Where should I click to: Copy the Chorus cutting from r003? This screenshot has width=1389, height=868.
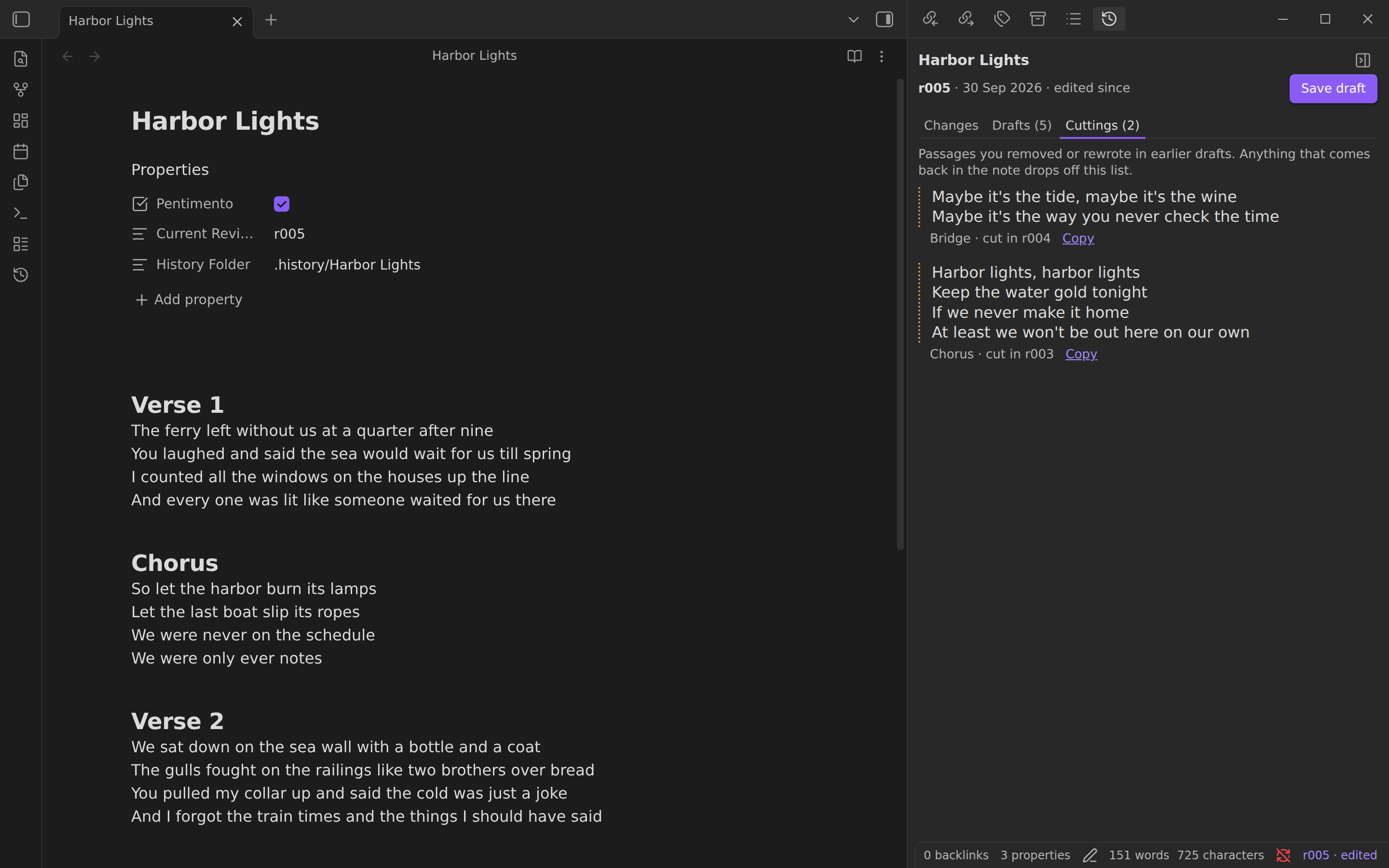coord(1081,354)
